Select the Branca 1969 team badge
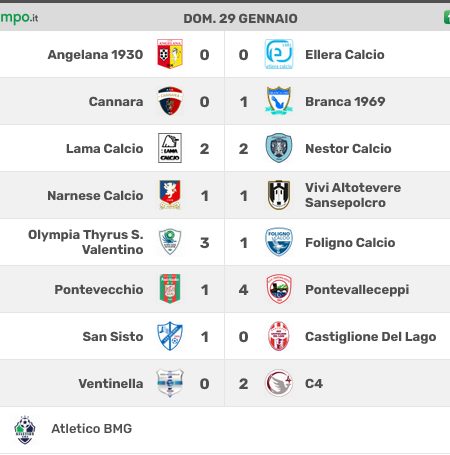450x455 pixels. (279, 101)
